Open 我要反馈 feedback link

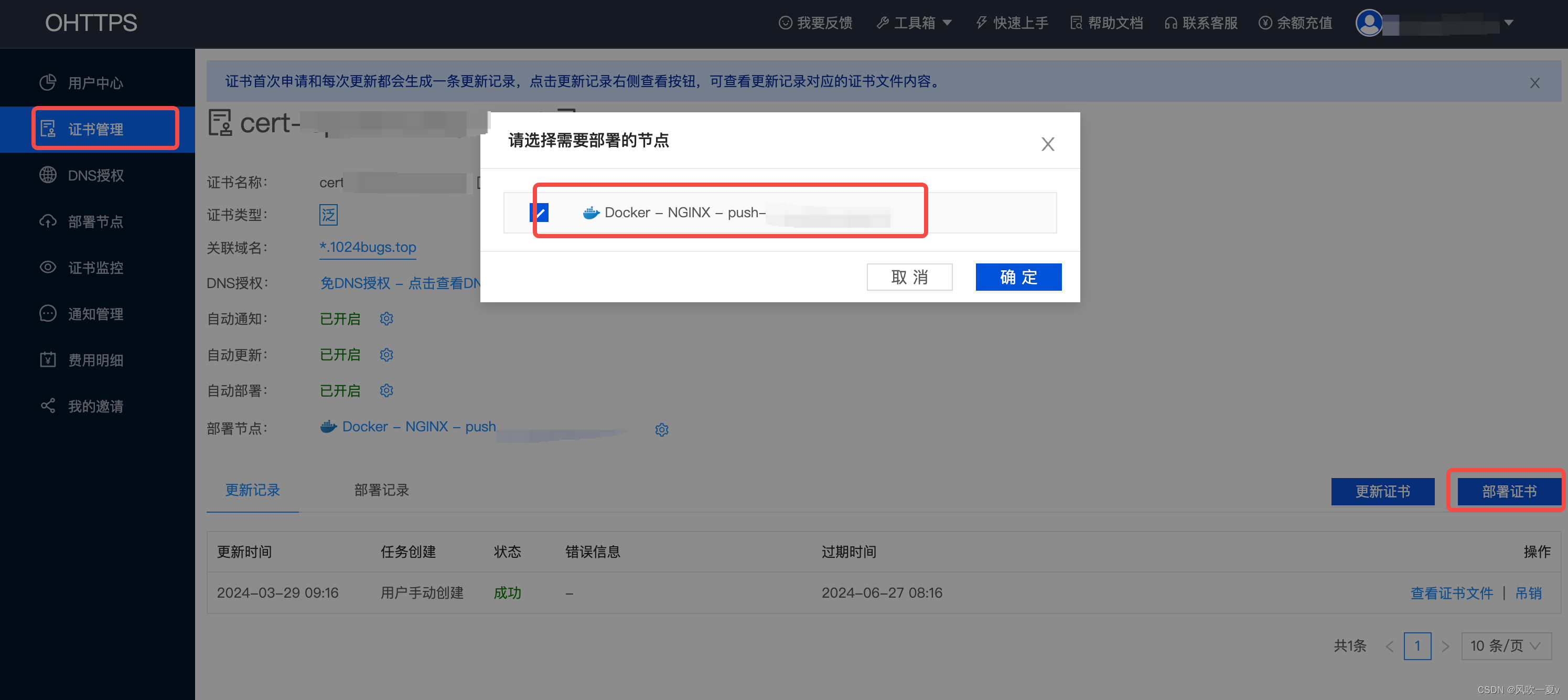point(815,23)
